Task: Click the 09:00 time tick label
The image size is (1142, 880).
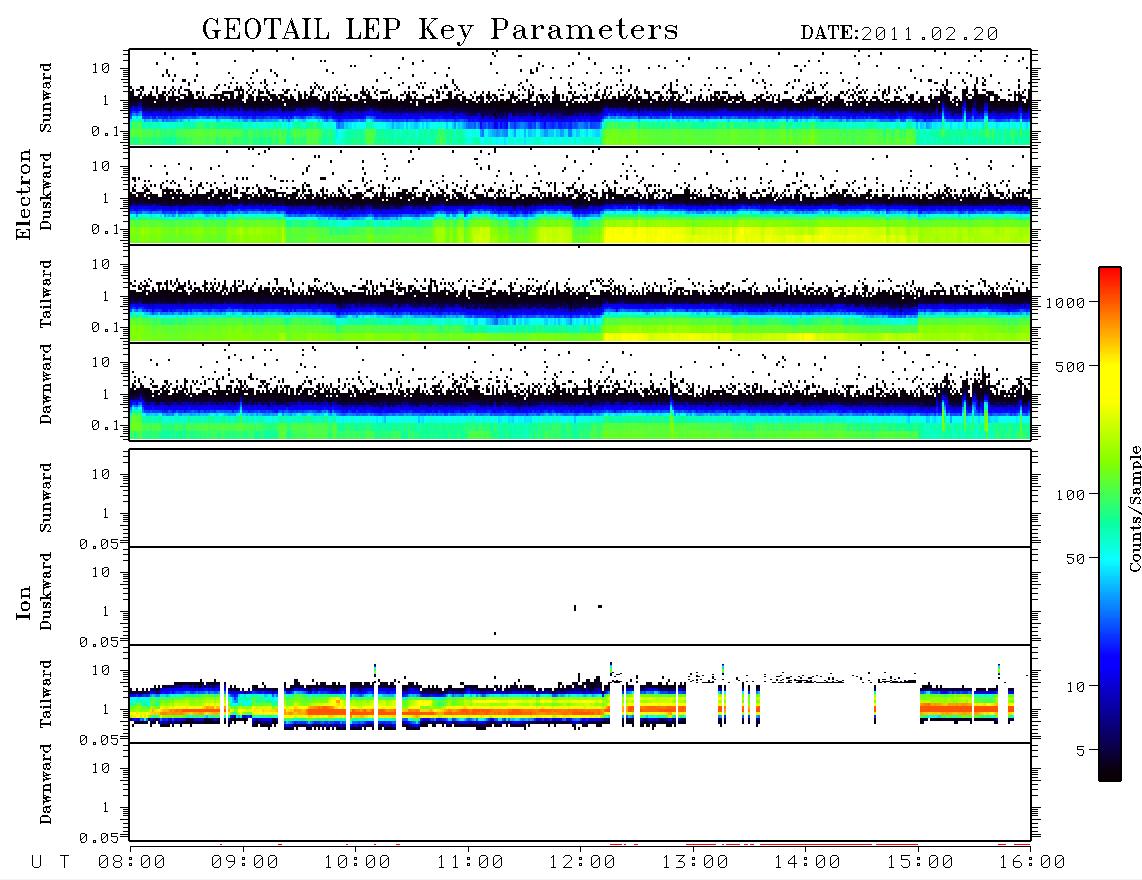Action: coord(244,863)
